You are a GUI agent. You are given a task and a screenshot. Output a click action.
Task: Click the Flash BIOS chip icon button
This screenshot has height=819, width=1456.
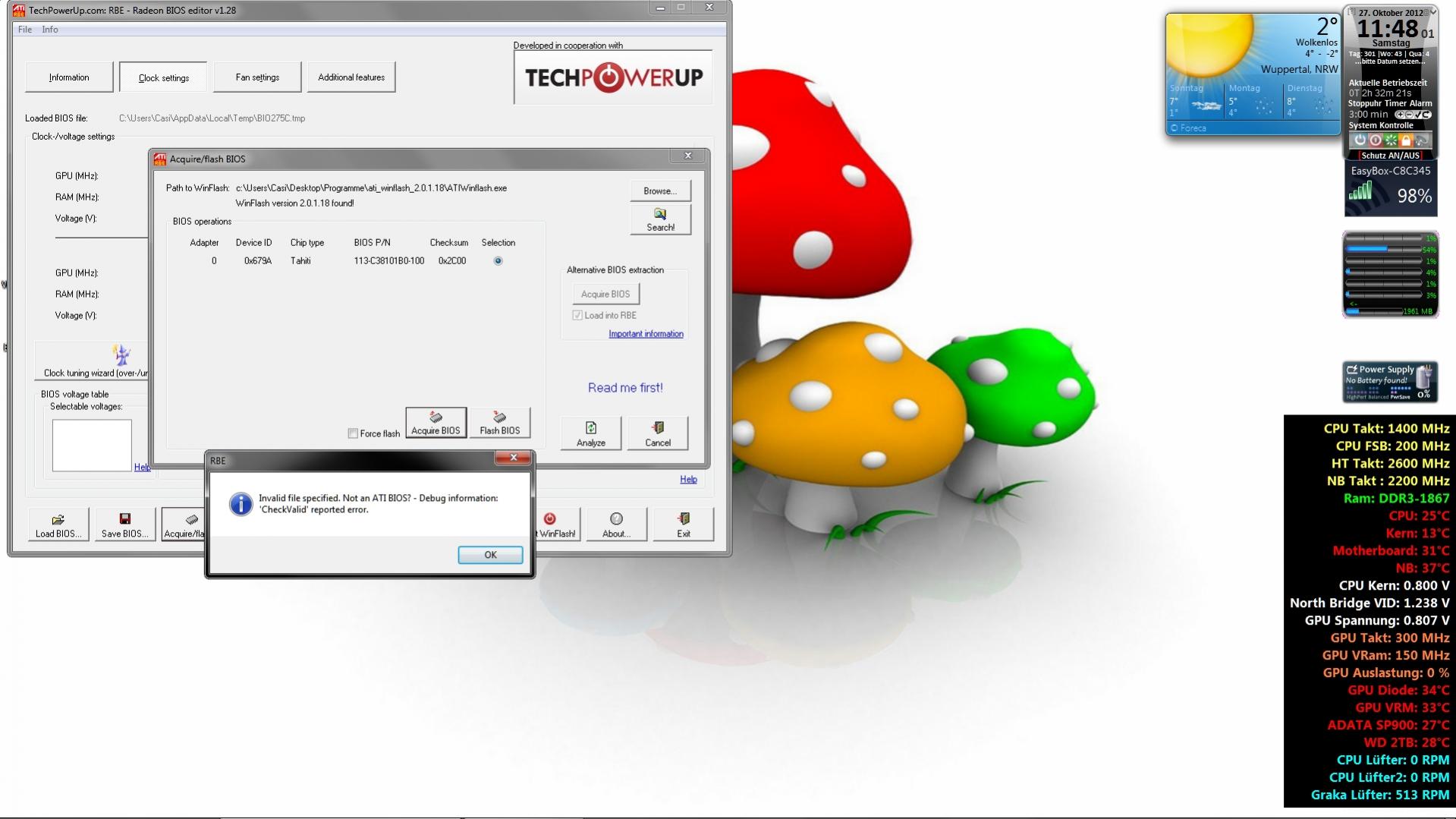499,423
